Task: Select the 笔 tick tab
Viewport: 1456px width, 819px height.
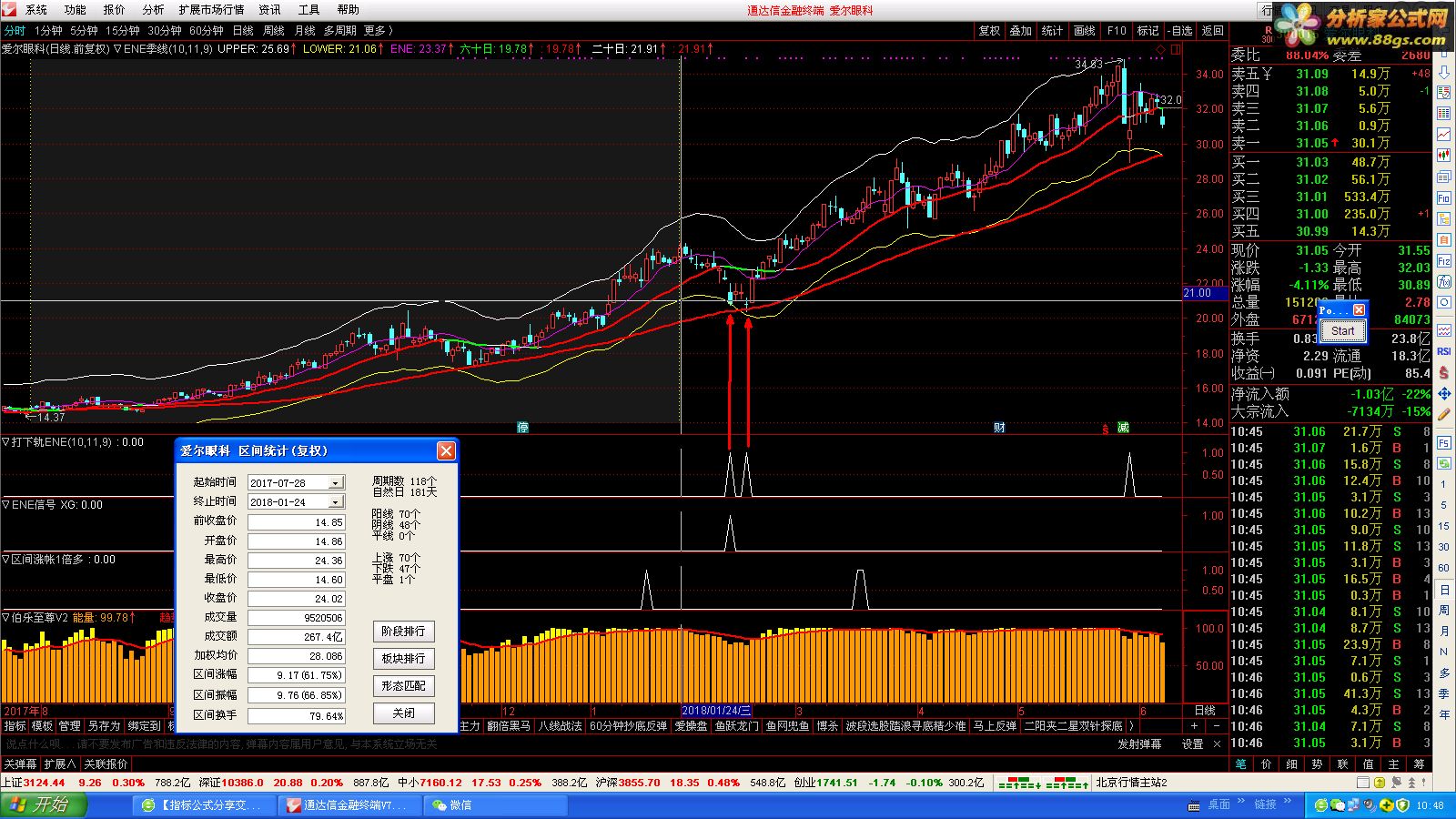Action: click(1240, 764)
